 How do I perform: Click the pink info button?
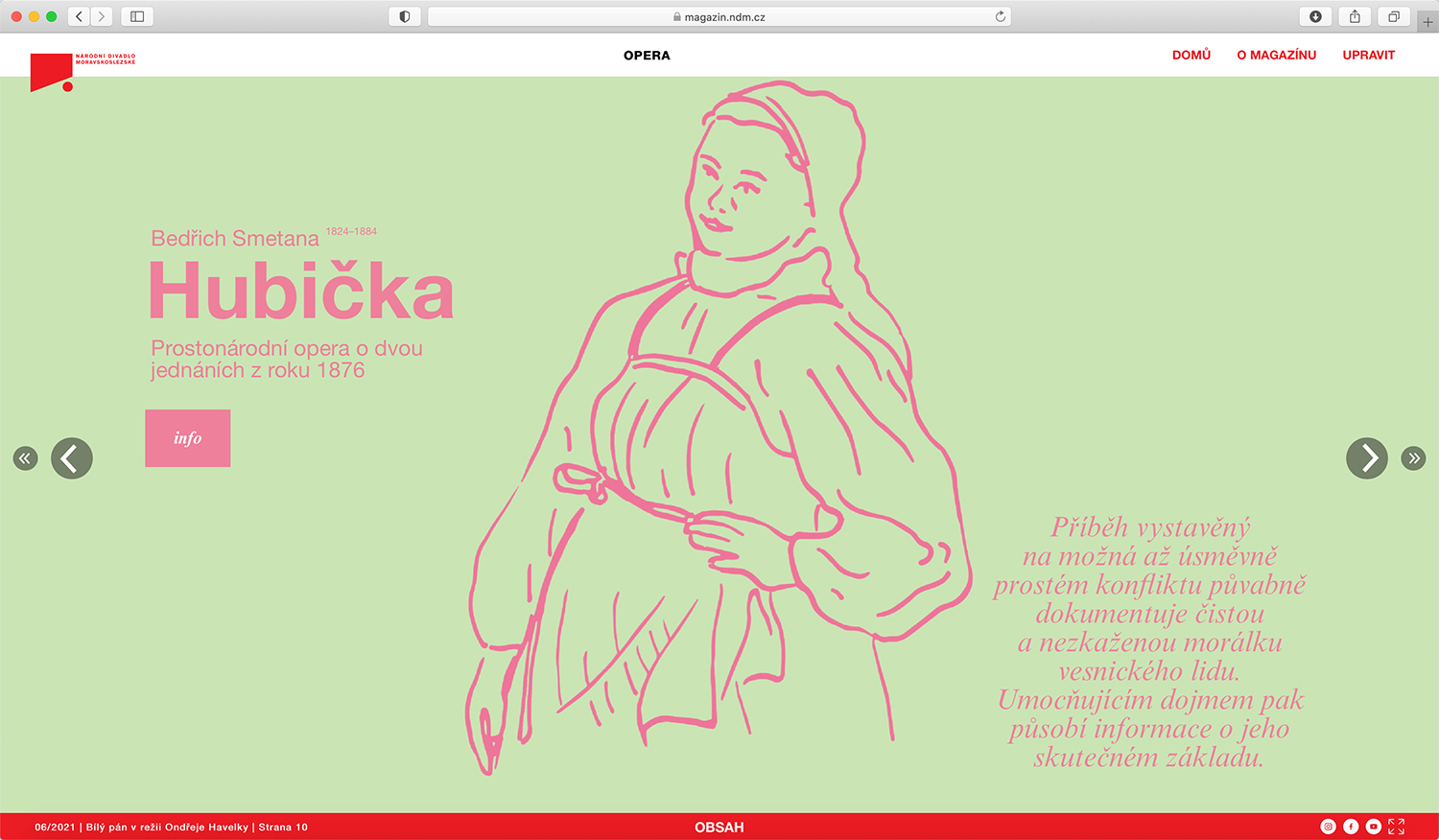click(188, 438)
